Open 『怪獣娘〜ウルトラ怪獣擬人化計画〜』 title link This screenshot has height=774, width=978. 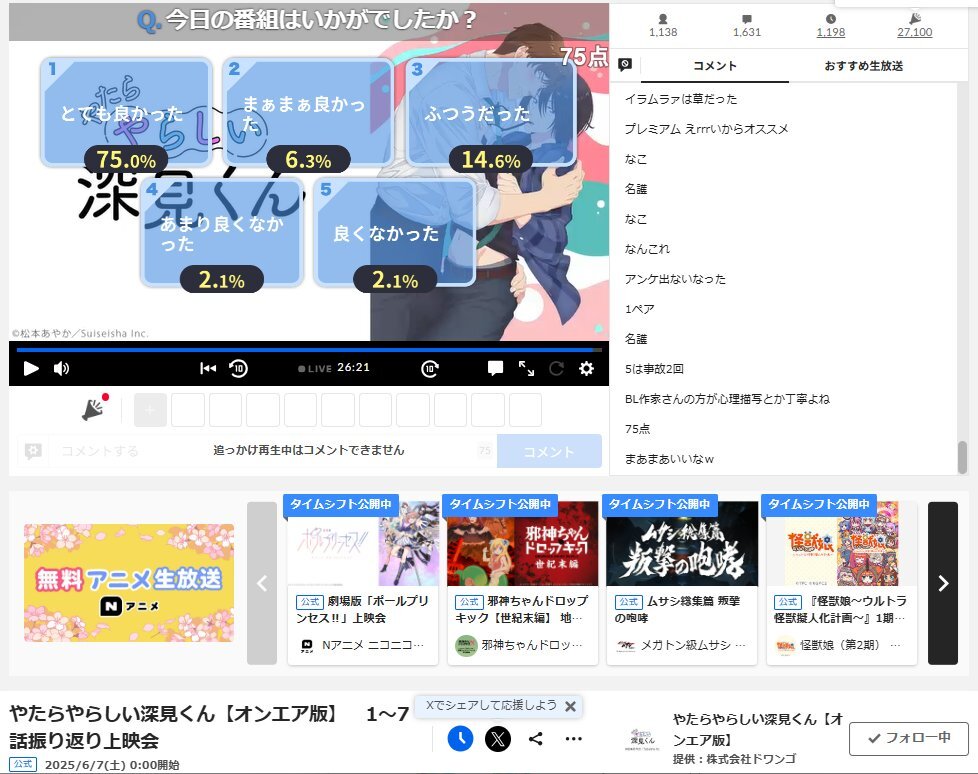tap(841, 609)
